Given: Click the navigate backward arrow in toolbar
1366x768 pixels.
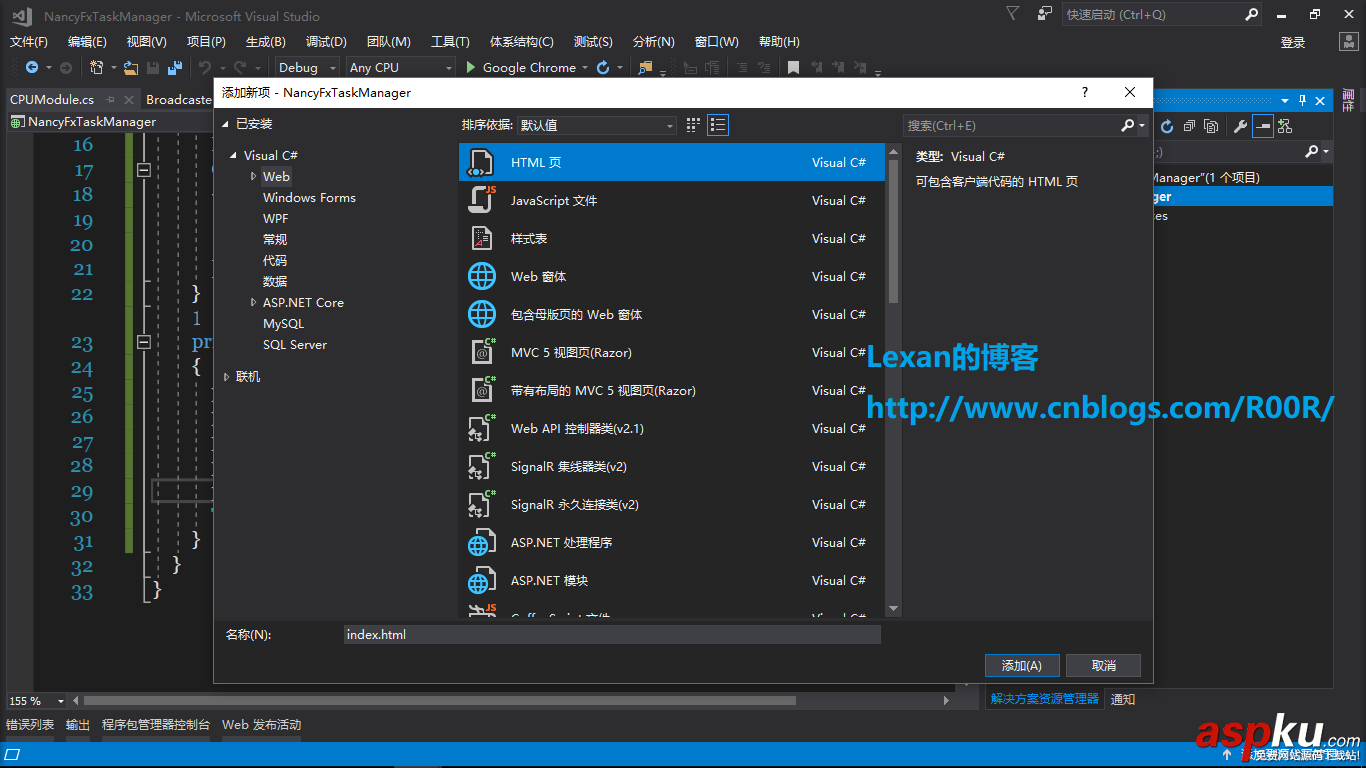Looking at the screenshot, I should 32,68.
